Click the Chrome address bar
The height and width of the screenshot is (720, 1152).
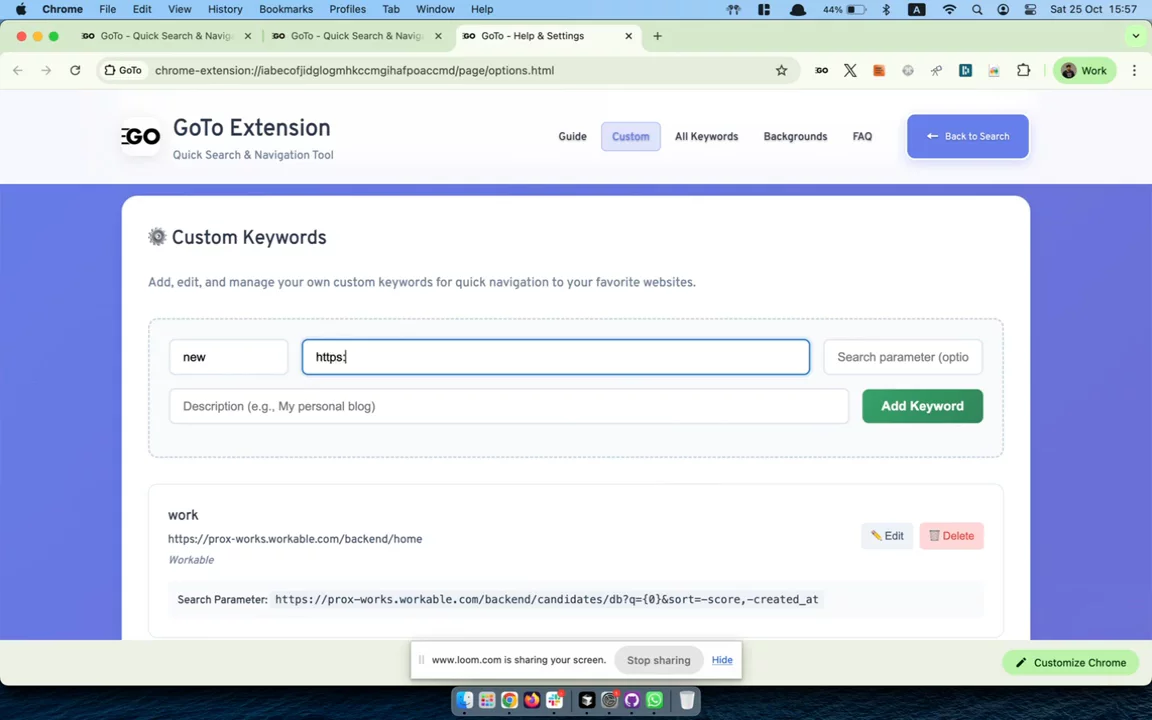(x=448, y=71)
